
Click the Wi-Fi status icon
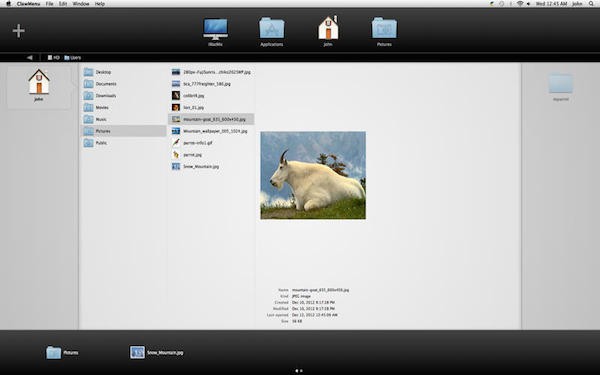(520, 4)
